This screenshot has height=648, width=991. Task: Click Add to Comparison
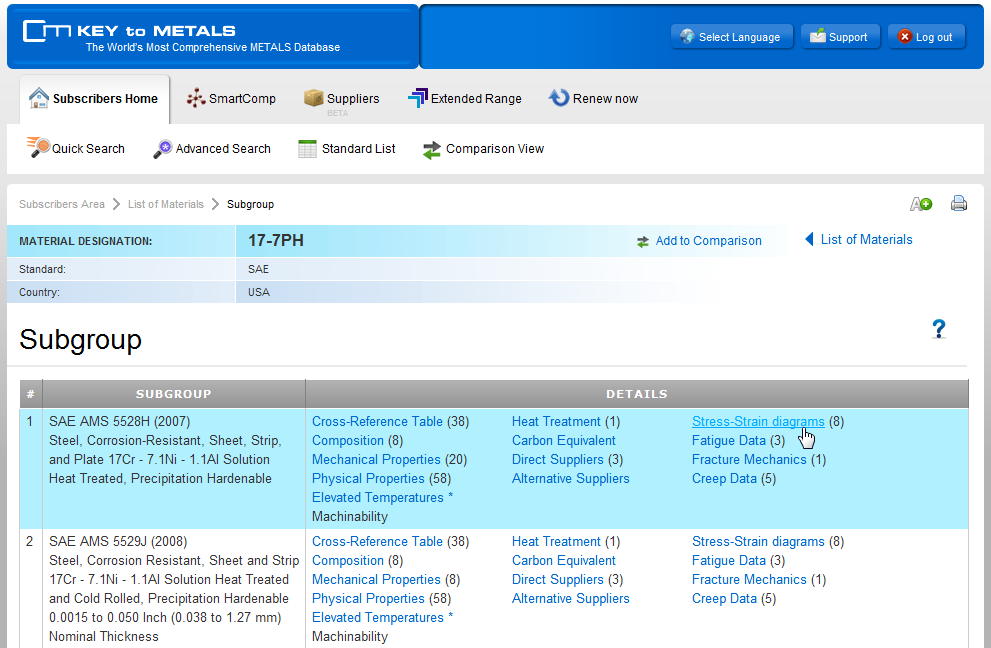[x=699, y=241]
